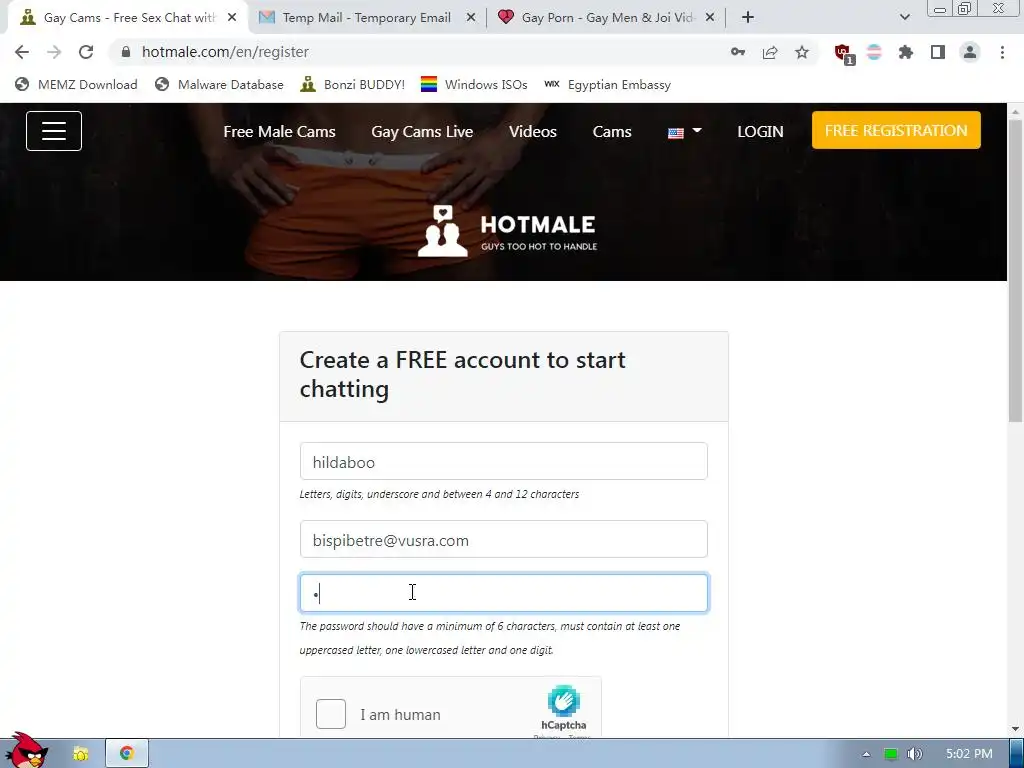Click the striped flag extension icon
Image resolution: width=1024 pixels, height=768 pixels.
874,52
